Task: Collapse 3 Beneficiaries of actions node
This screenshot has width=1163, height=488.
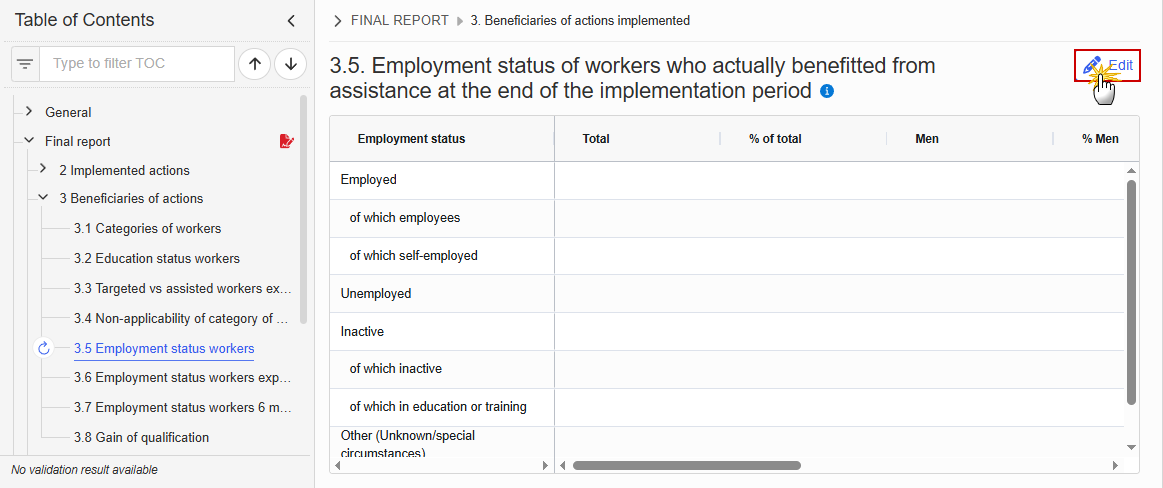Action: (x=43, y=198)
